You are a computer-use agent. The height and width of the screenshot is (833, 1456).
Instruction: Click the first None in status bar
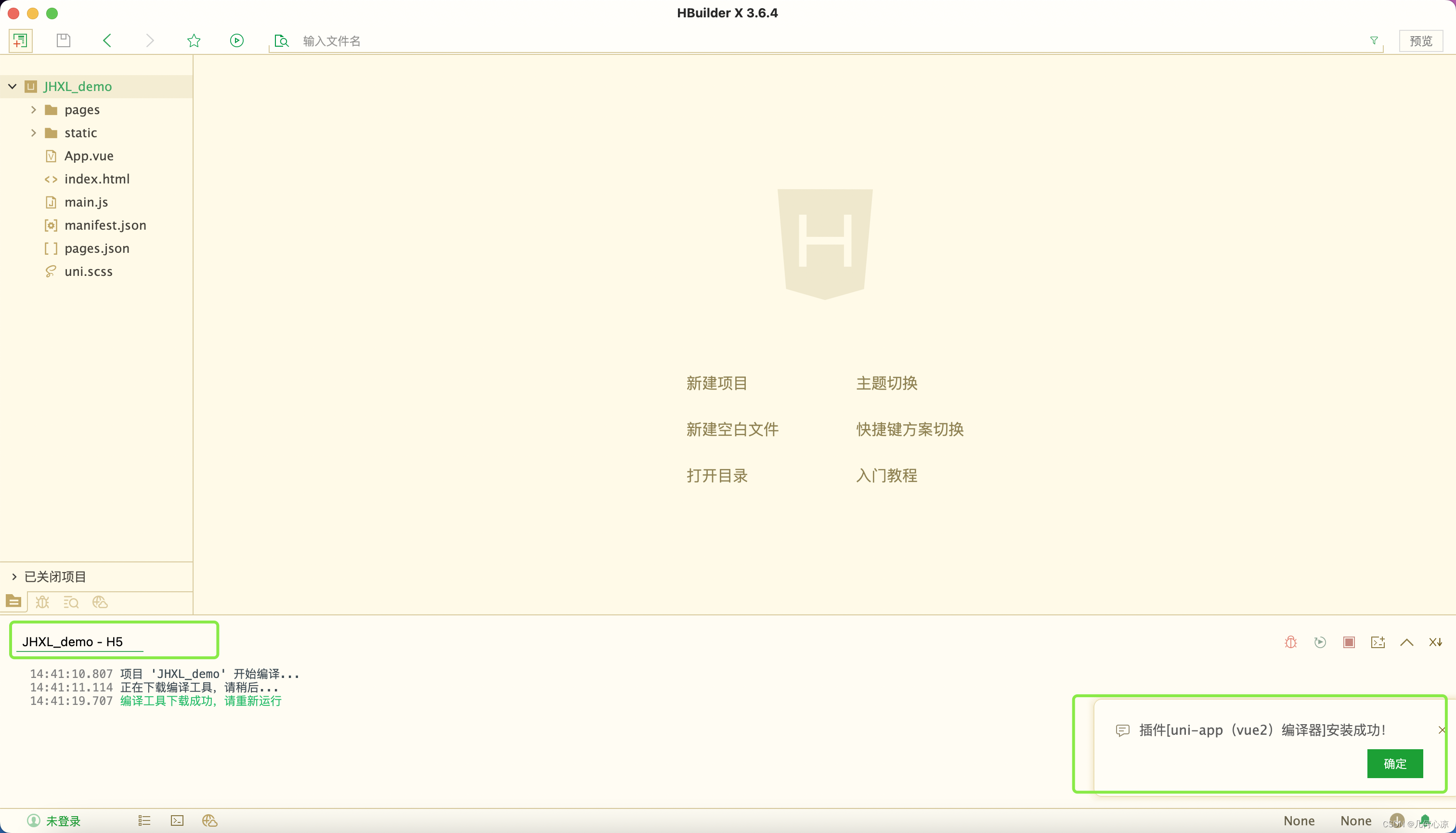pyautogui.click(x=1299, y=821)
